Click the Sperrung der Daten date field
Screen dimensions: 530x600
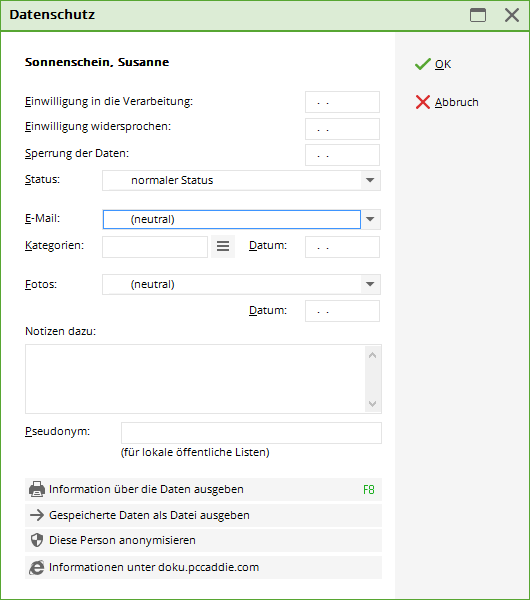[x=342, y=155]
